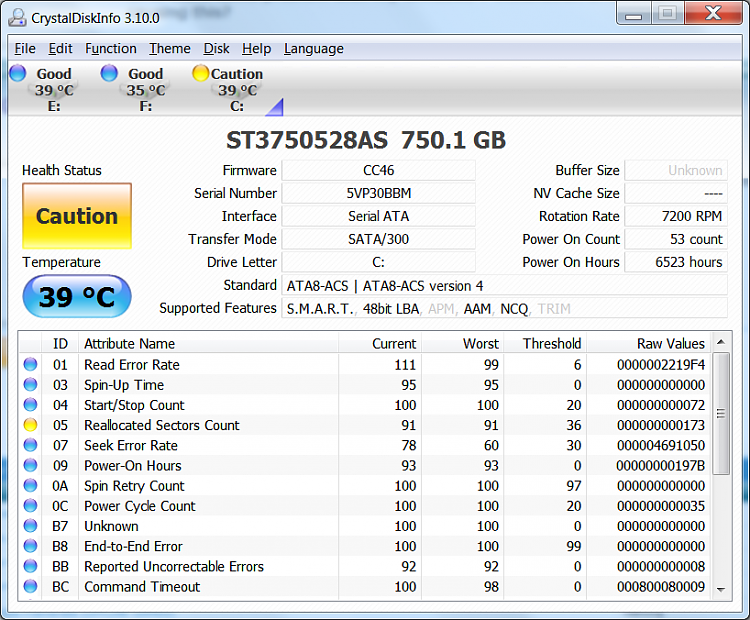This screenshot has height=620, width=750.
Task: Click the blue orb for Seek Error Rate
Action: [x=30, y=445]
